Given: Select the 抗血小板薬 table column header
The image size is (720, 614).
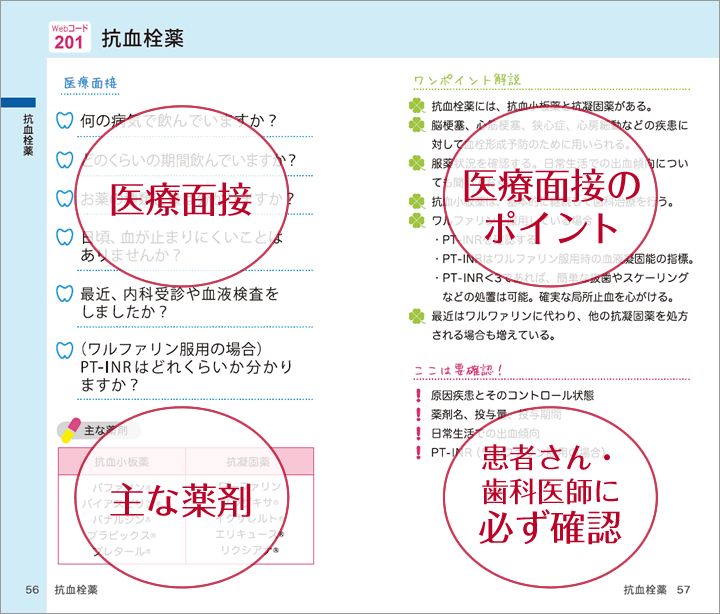Looking at the screenshot, I should click(122, 462).
